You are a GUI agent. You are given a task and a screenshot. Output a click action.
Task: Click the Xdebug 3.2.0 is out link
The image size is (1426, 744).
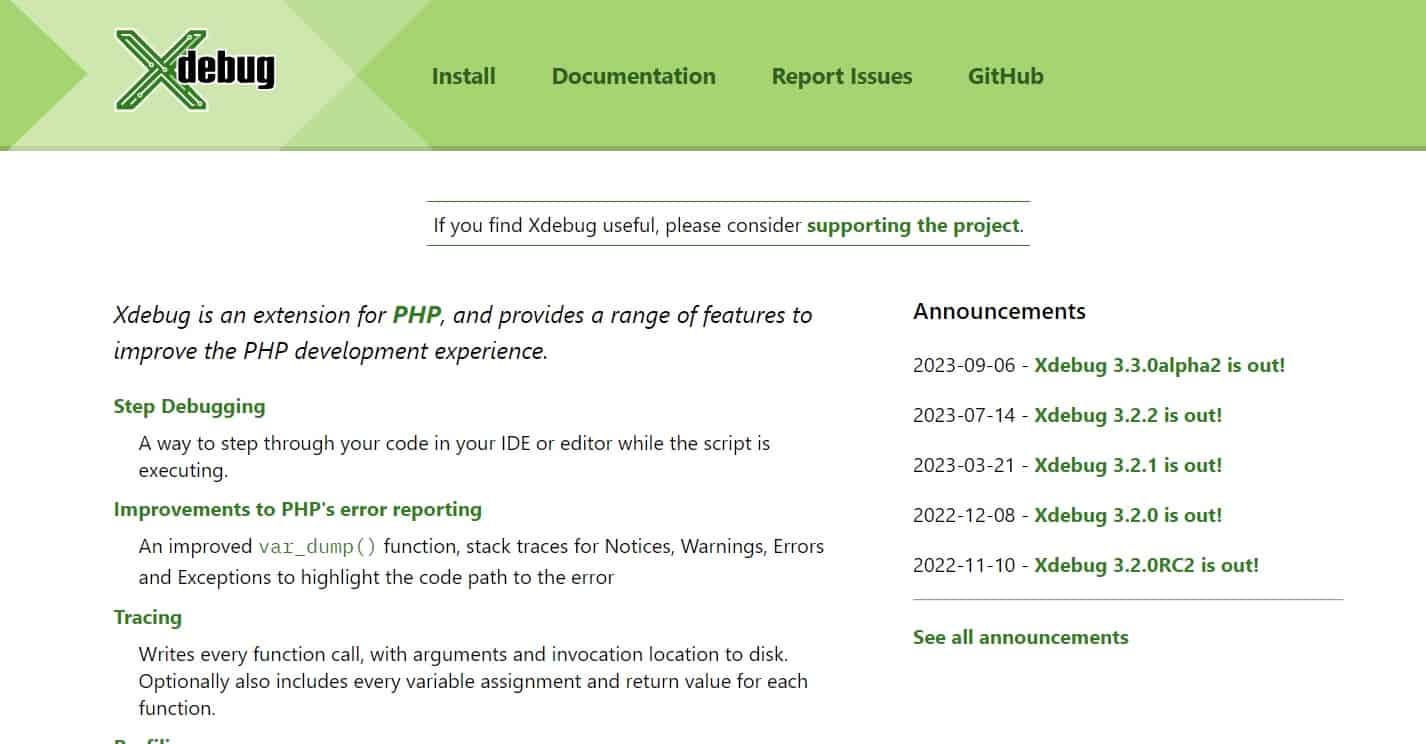point(1127,516)
